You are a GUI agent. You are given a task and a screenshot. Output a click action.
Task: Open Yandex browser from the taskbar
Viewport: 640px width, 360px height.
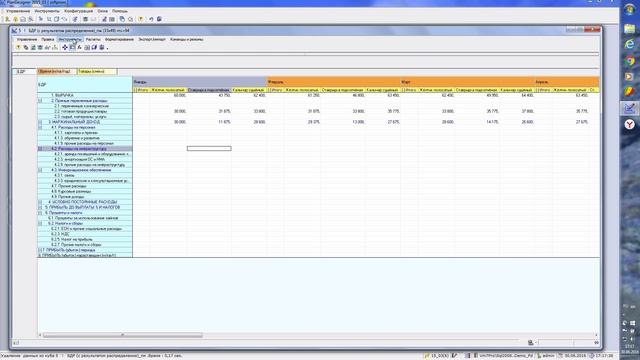coord(629,124)
